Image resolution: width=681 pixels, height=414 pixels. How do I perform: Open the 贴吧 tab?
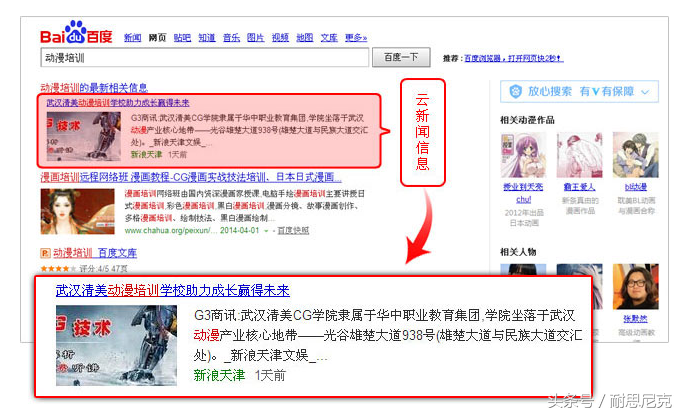(x=182, y=38)
